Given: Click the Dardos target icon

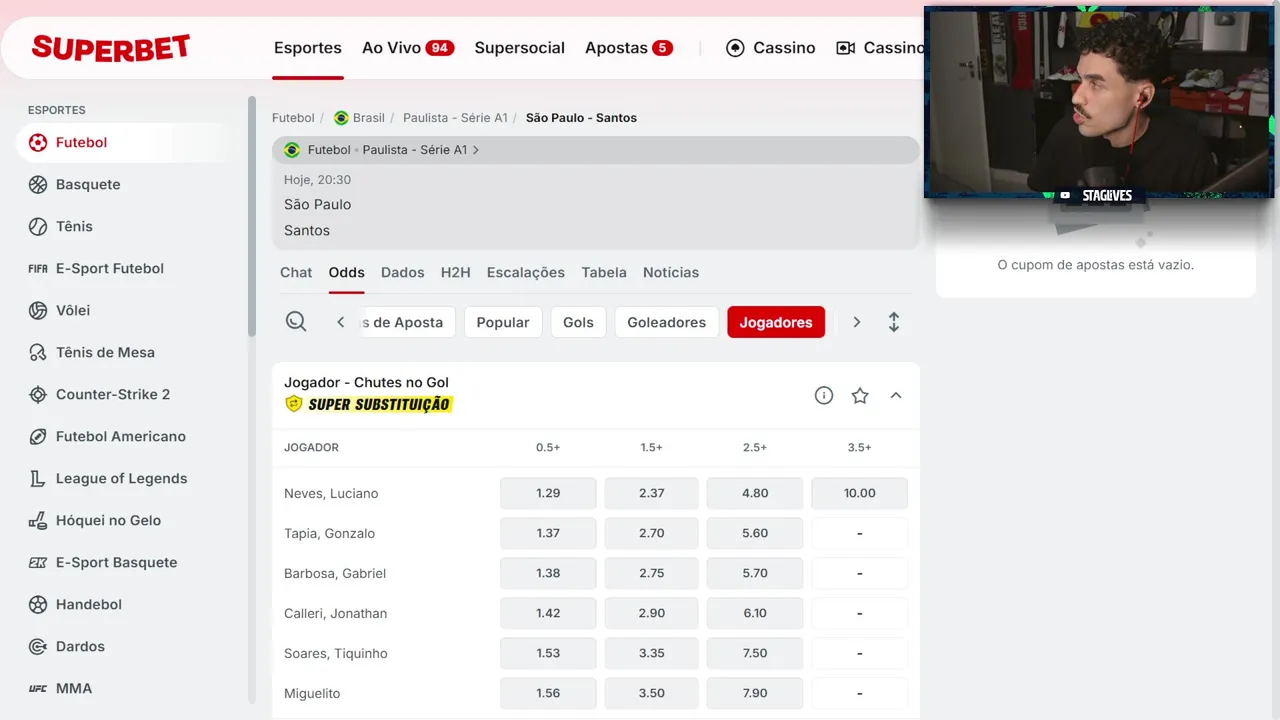Looking at the screenshot, I should [38, 647].
